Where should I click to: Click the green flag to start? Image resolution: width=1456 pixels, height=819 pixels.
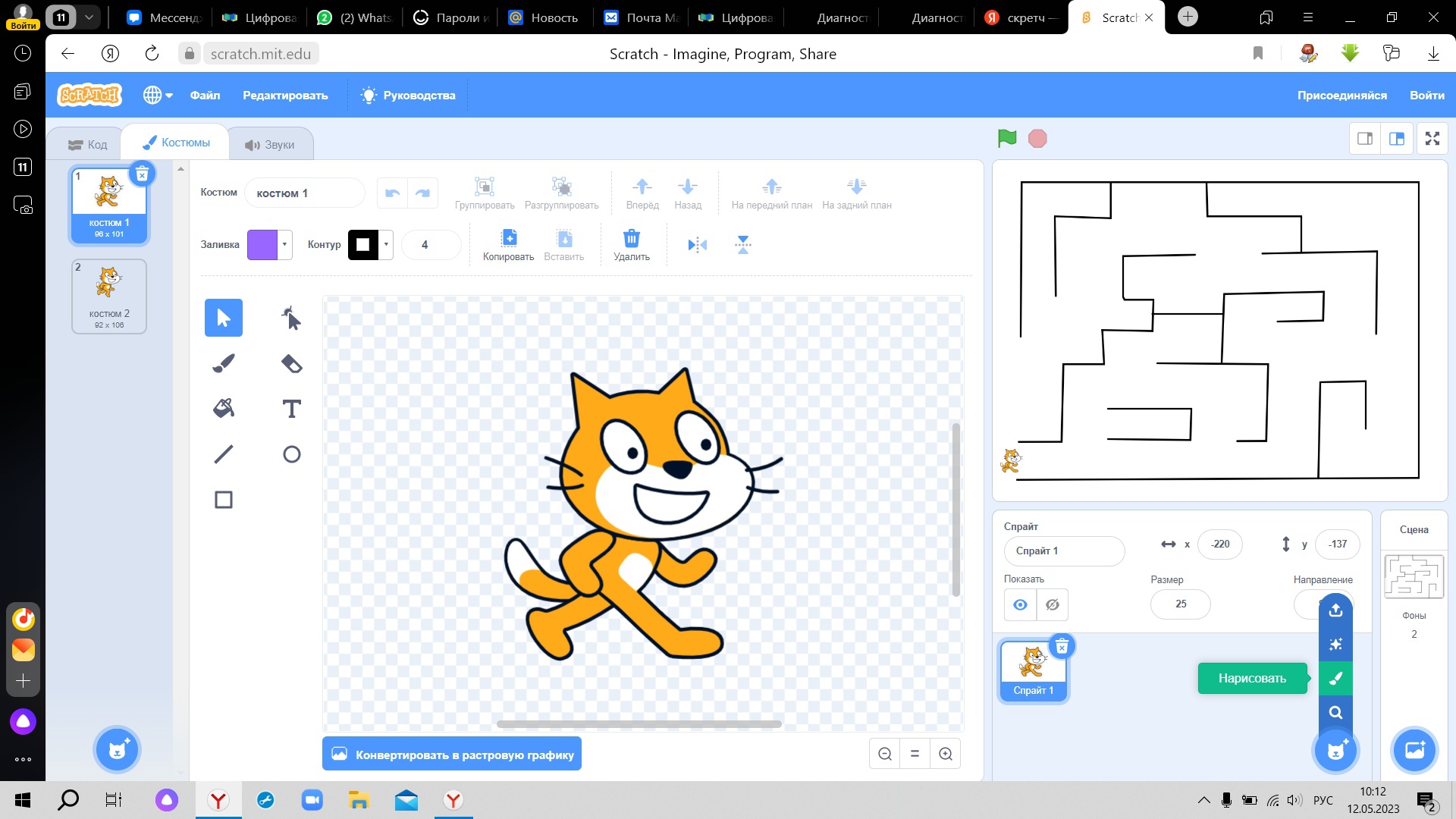click(1007, 138)
